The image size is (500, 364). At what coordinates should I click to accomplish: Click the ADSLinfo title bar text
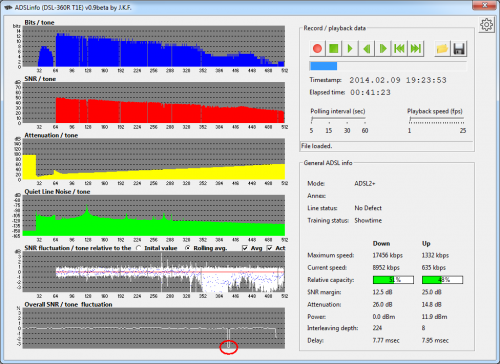coord(73,7)
